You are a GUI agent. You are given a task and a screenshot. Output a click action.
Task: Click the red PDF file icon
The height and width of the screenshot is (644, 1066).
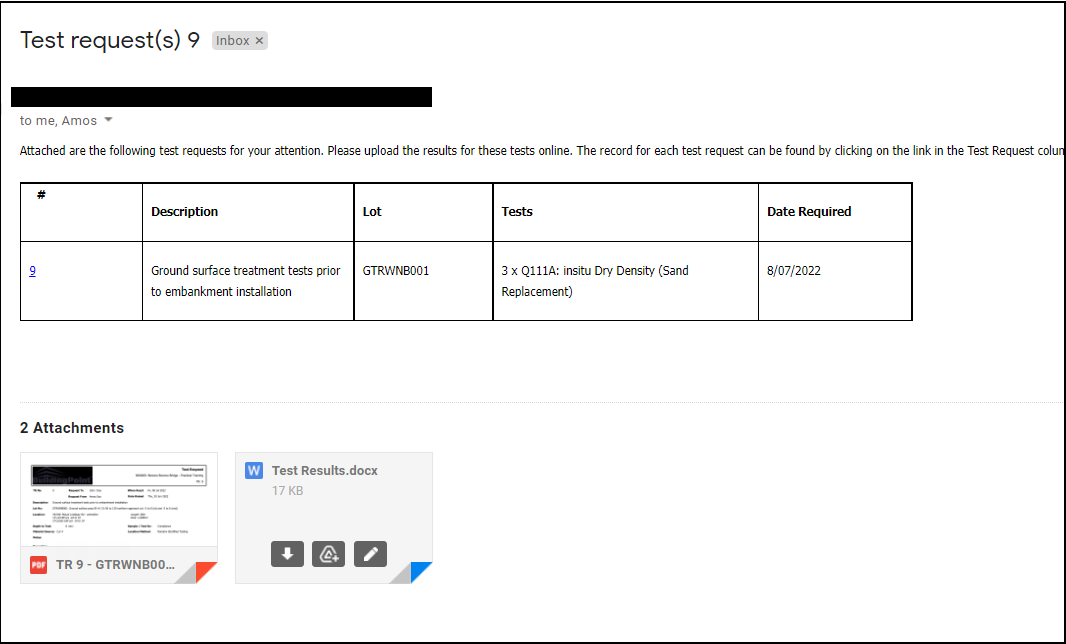coord(39,565)
